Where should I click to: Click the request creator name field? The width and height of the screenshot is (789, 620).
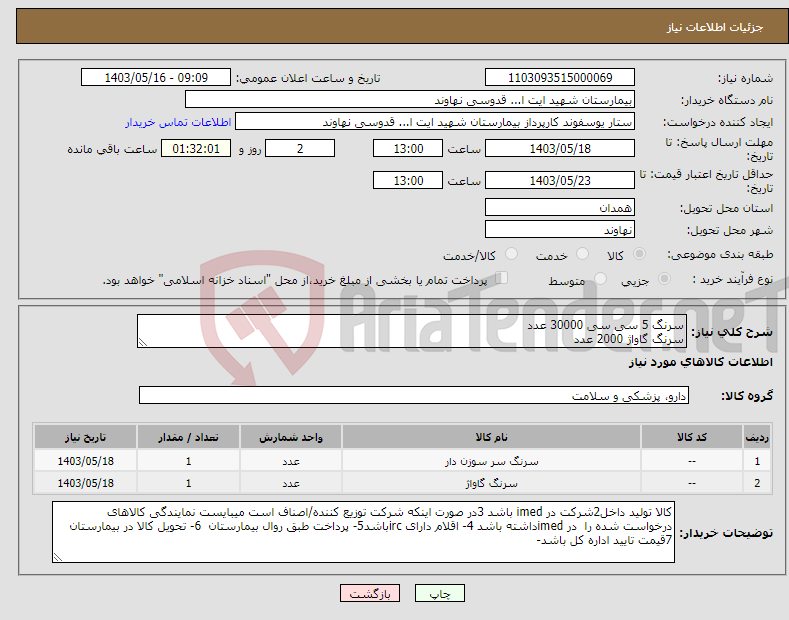click(x=435, y=122)
